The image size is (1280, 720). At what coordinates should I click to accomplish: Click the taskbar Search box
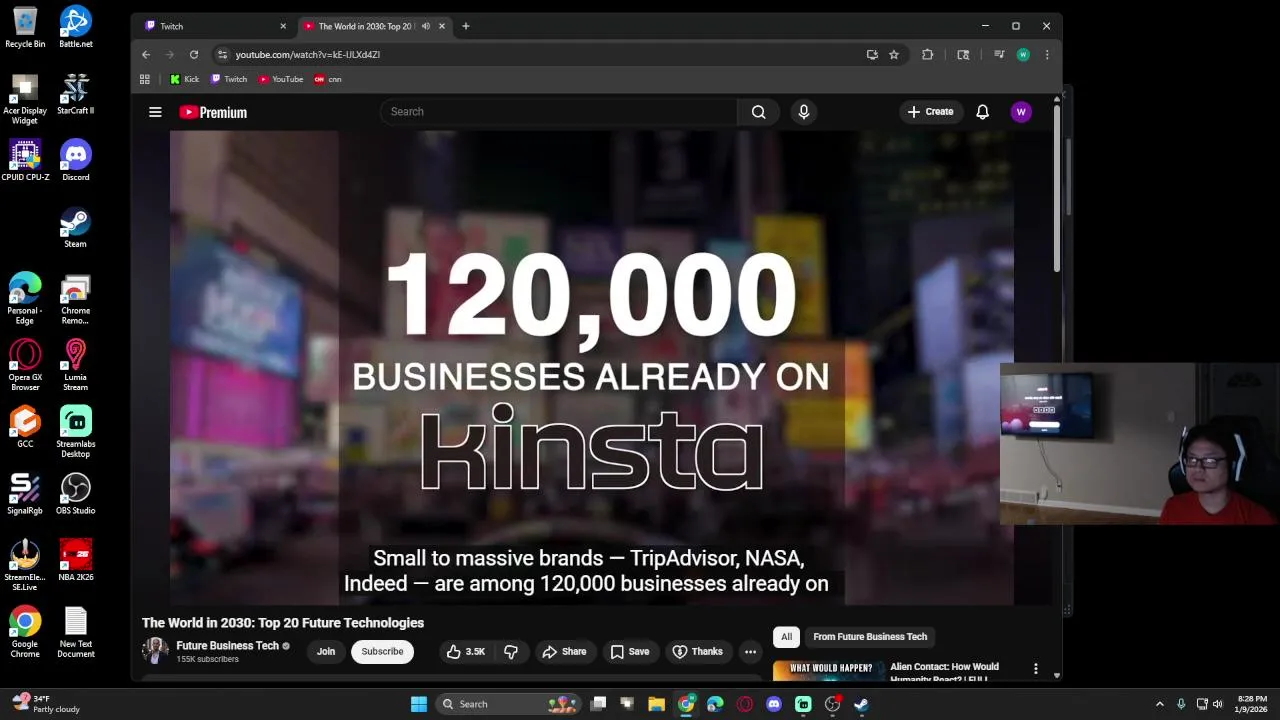point(509,704)
